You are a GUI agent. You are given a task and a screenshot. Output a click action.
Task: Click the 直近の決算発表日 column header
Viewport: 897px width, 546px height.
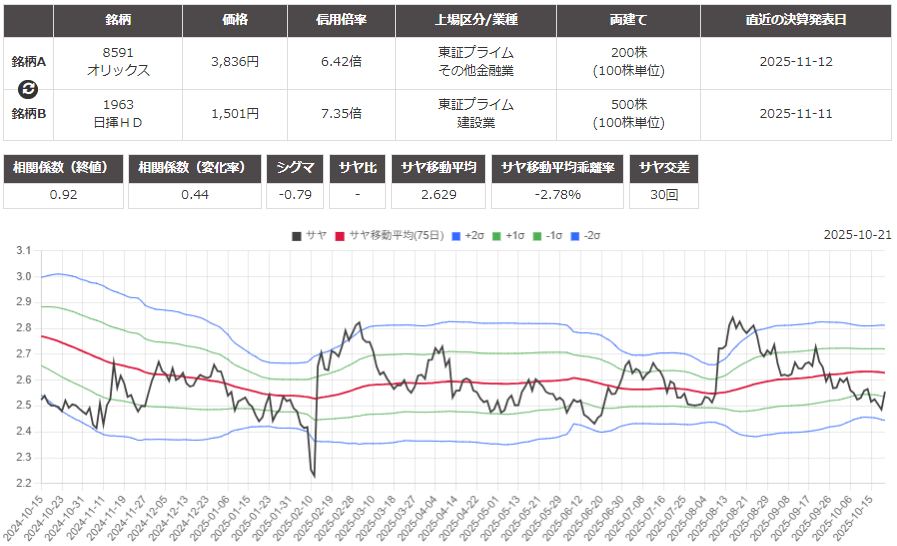tap(795, 20)
